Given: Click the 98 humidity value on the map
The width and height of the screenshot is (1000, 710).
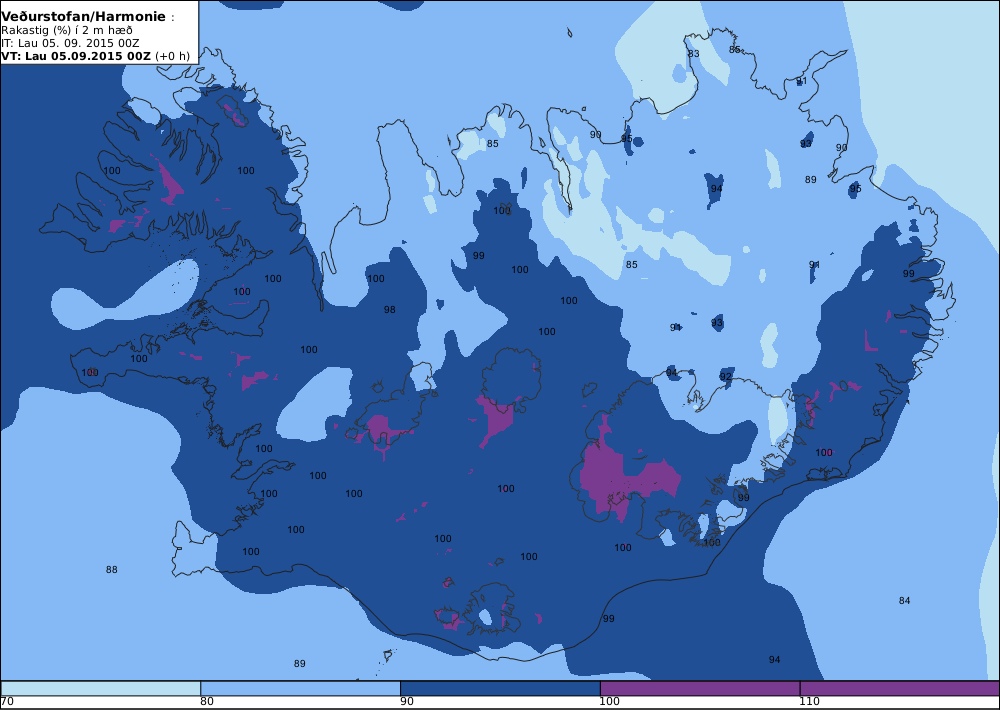Looking at the screenshot, I should [x=389, y=309].
